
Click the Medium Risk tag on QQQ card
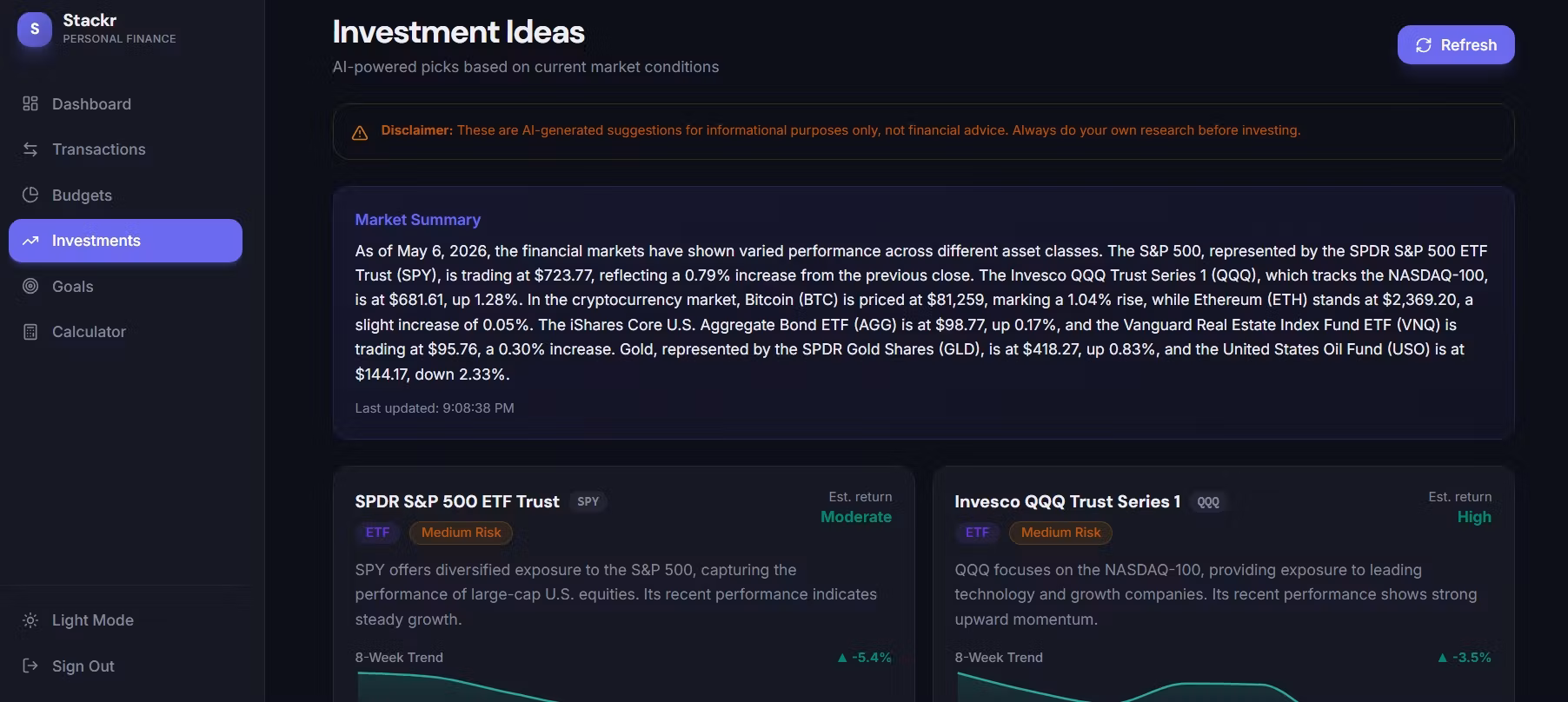[x=1061, y=533]
